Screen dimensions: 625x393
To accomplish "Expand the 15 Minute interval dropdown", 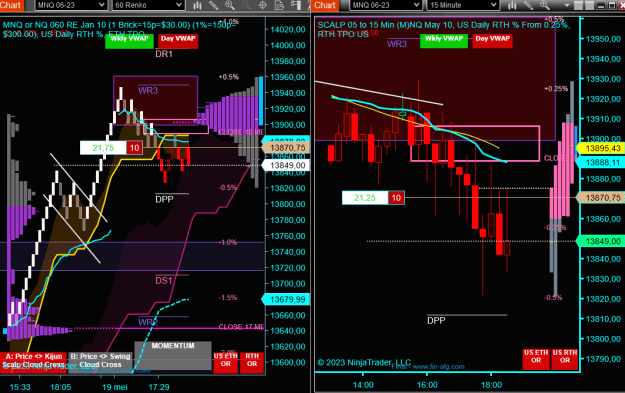I will [463, 5].
